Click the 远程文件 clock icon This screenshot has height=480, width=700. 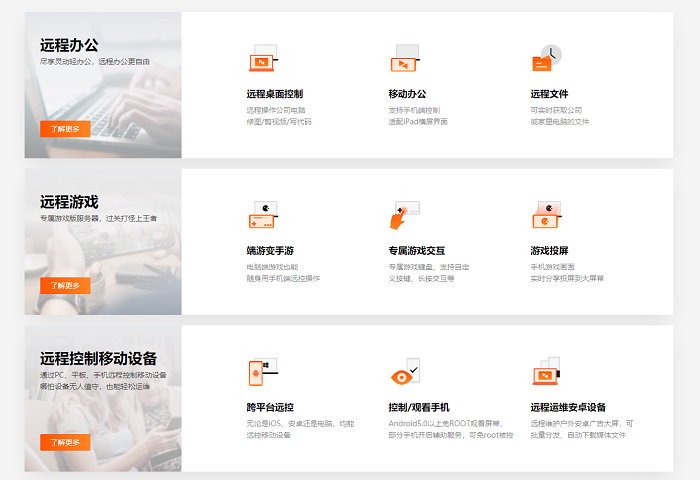pyautogui.click(x=546, y=59)
